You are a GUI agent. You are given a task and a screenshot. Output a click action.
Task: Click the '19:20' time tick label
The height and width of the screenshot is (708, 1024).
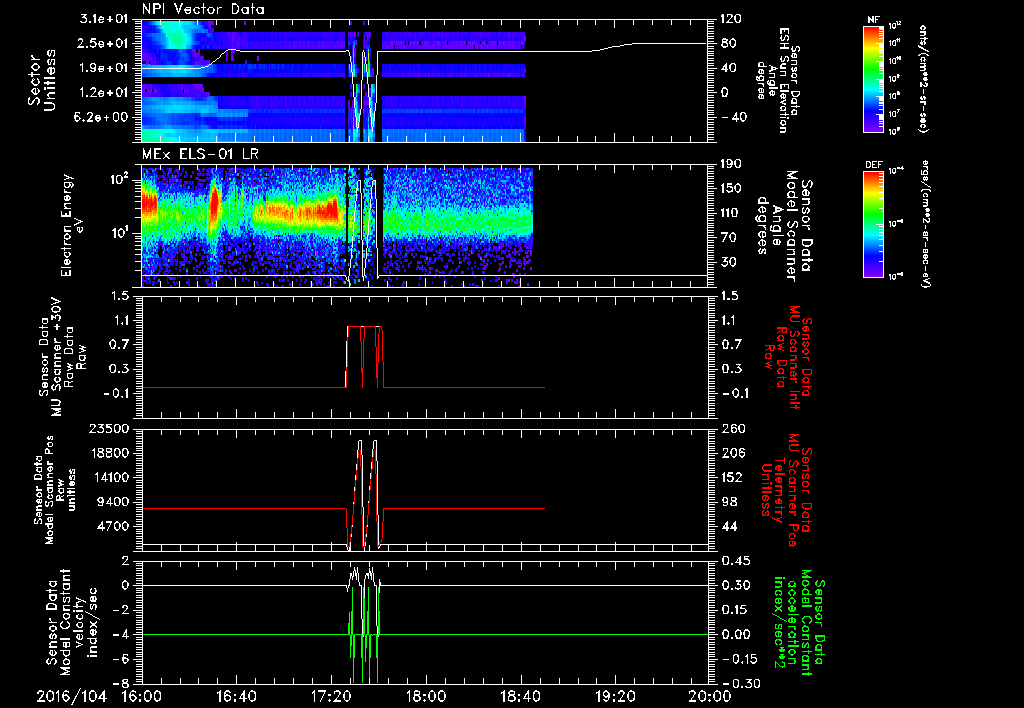coord(615,697)
